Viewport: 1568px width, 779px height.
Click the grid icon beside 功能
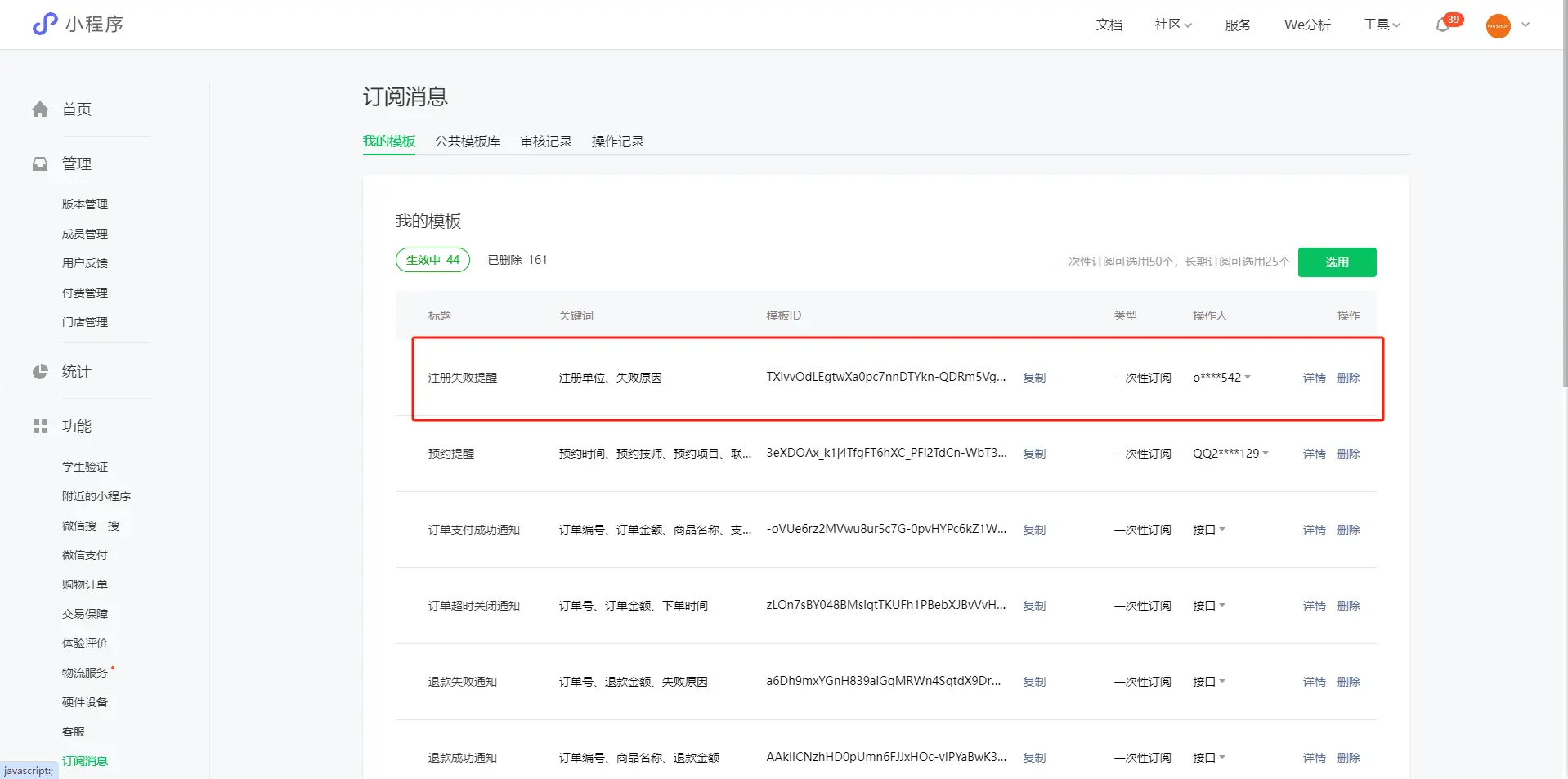point(40,427)
